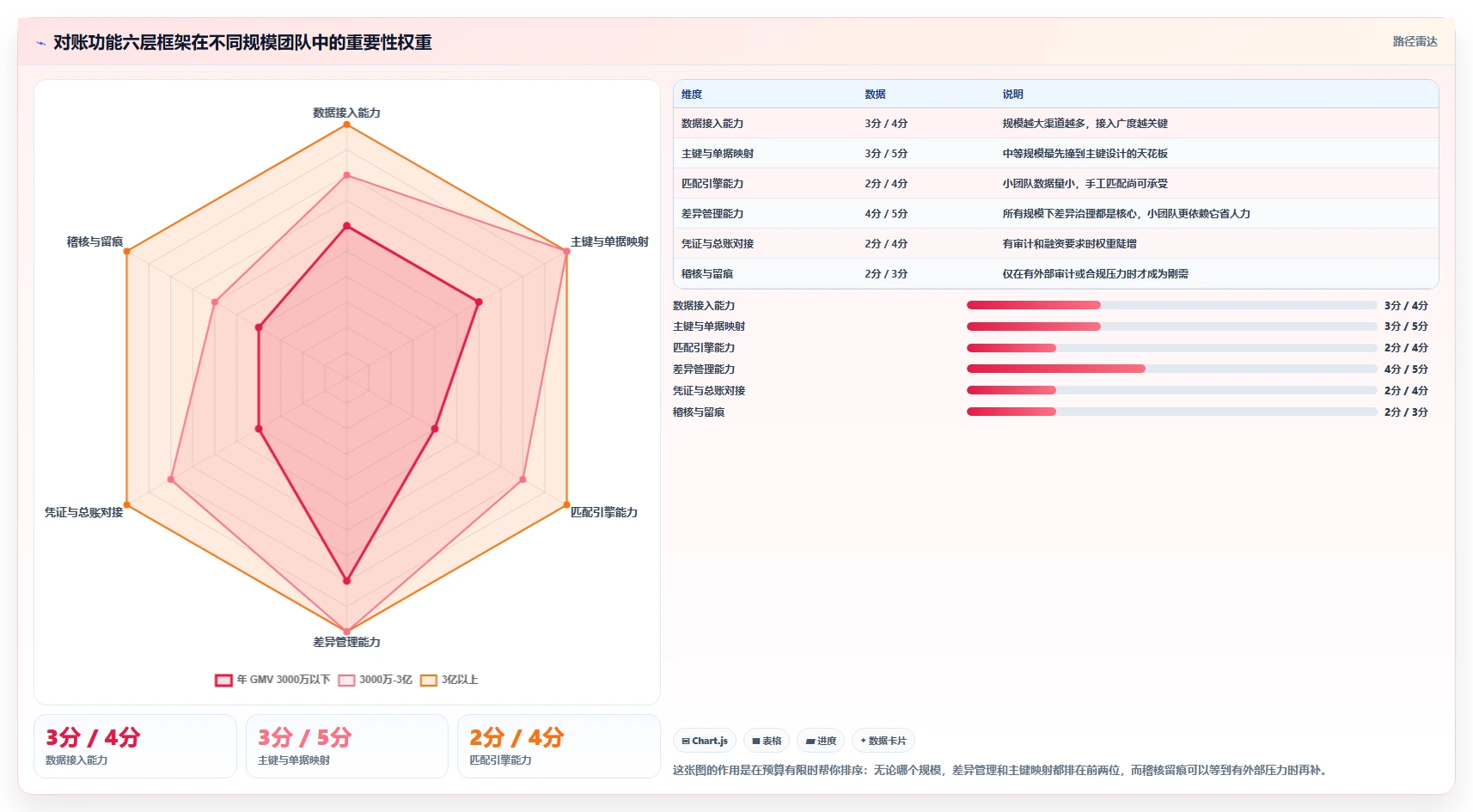Image resolution: width=1473 pixels, height=812 pixels.
Task: Click the 表格 tag
Action: pyautogui.click(x=767, y=741)
